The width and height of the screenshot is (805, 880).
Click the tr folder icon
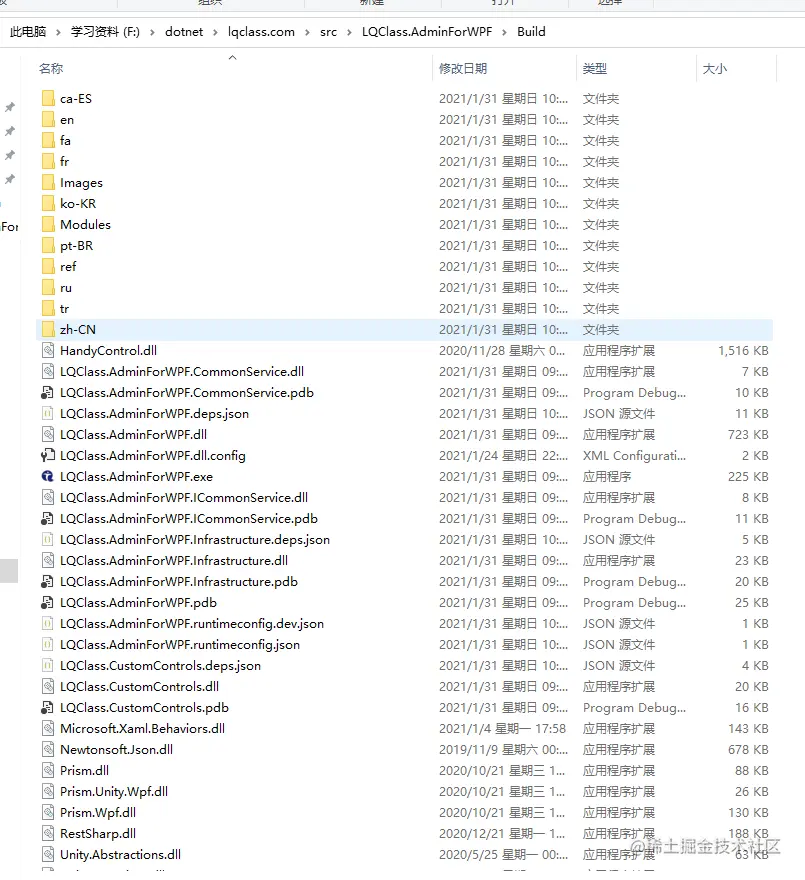[x=48, y=309]
